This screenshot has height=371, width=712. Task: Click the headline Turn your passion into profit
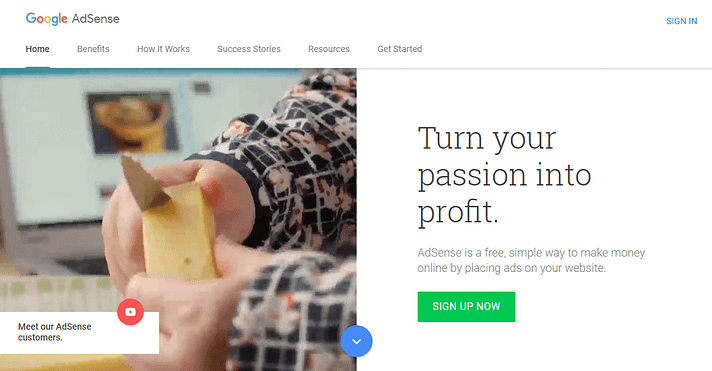pos(504,175)
